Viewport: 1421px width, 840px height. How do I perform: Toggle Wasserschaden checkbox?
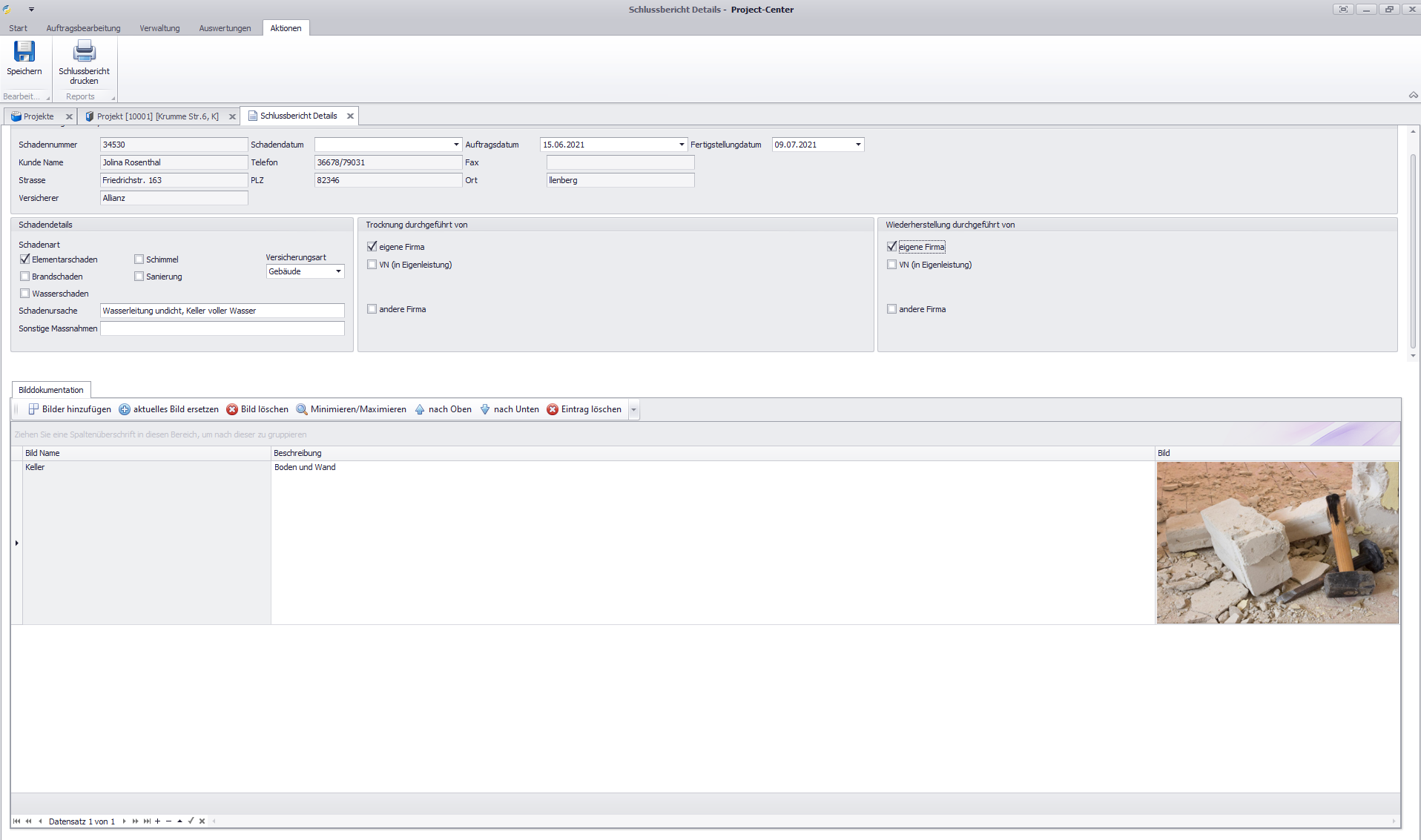pos(25,293)
